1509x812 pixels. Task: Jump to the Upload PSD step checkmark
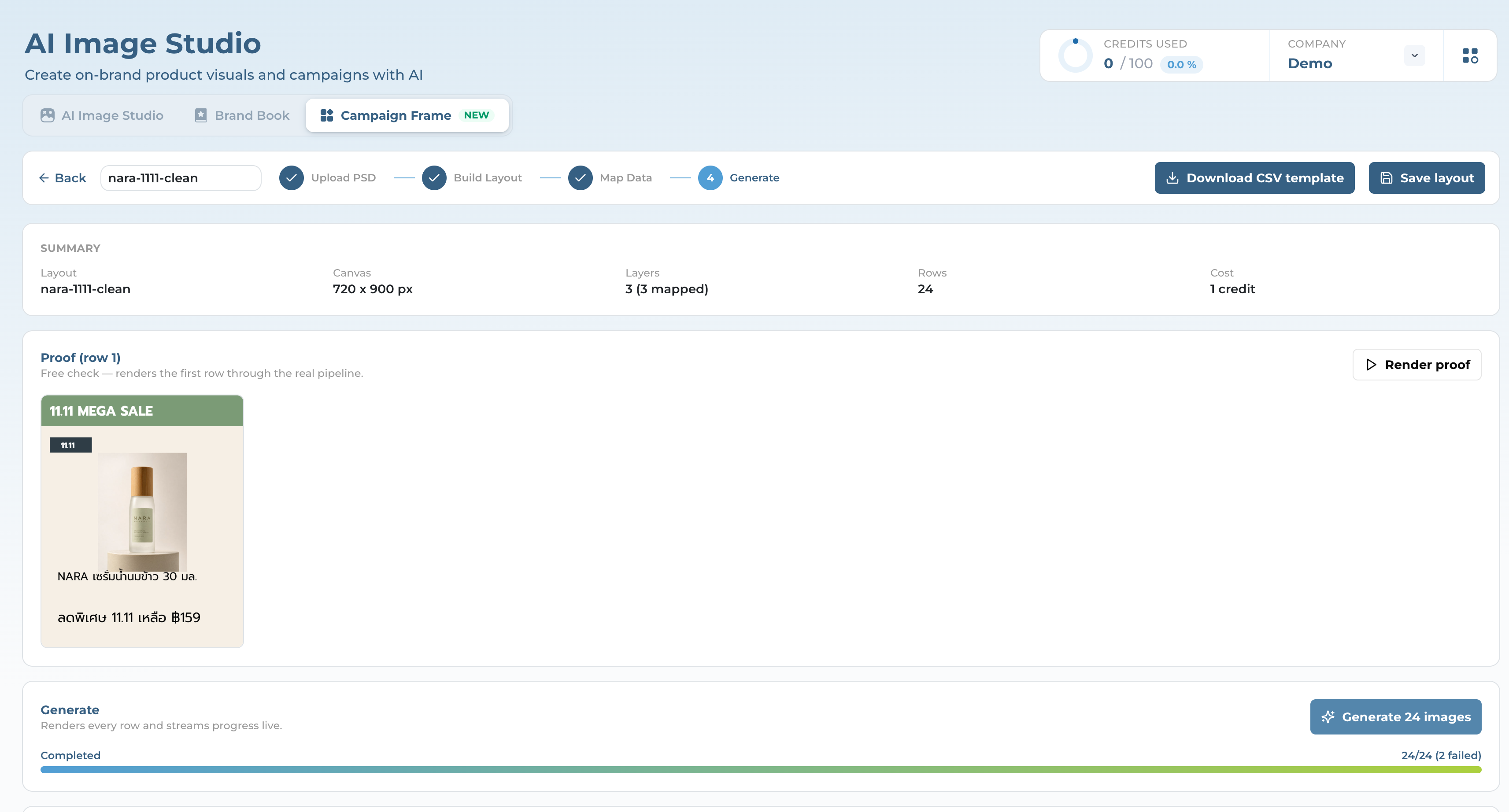point(291,178)
